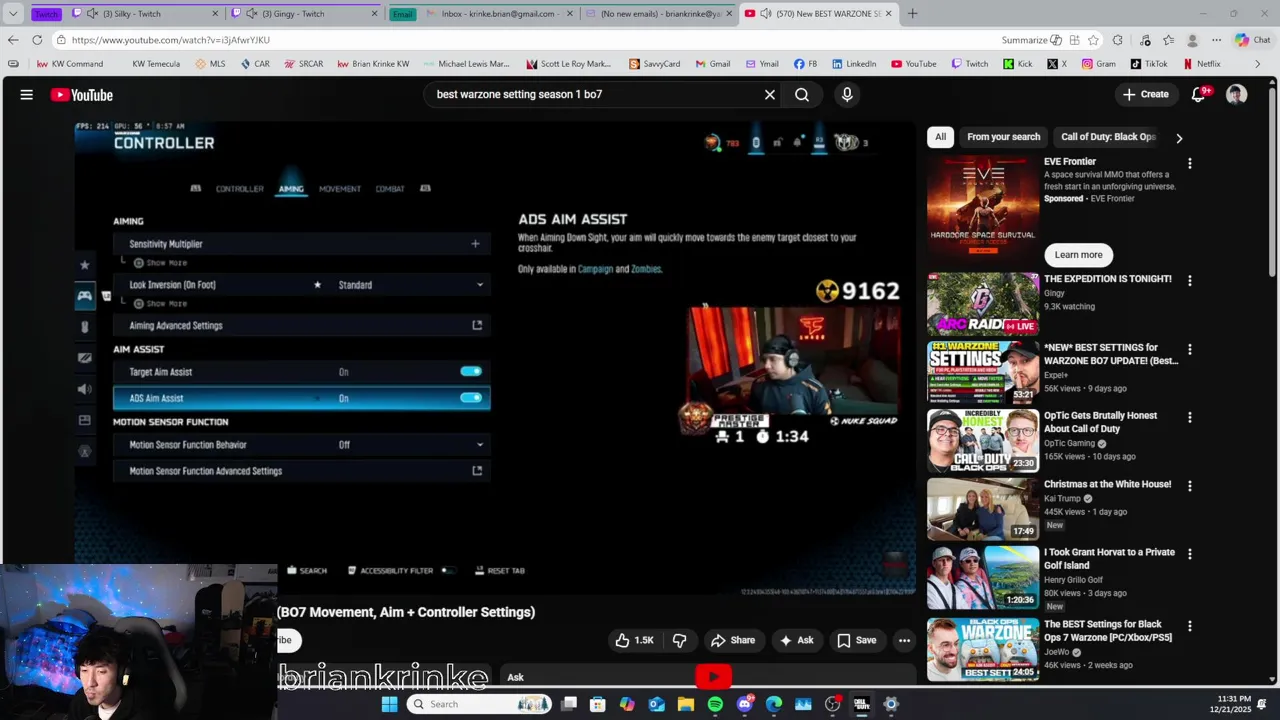Open the YouTube account avatar menu
This screenshot has height=720, width=1280.
(1237, 94)
